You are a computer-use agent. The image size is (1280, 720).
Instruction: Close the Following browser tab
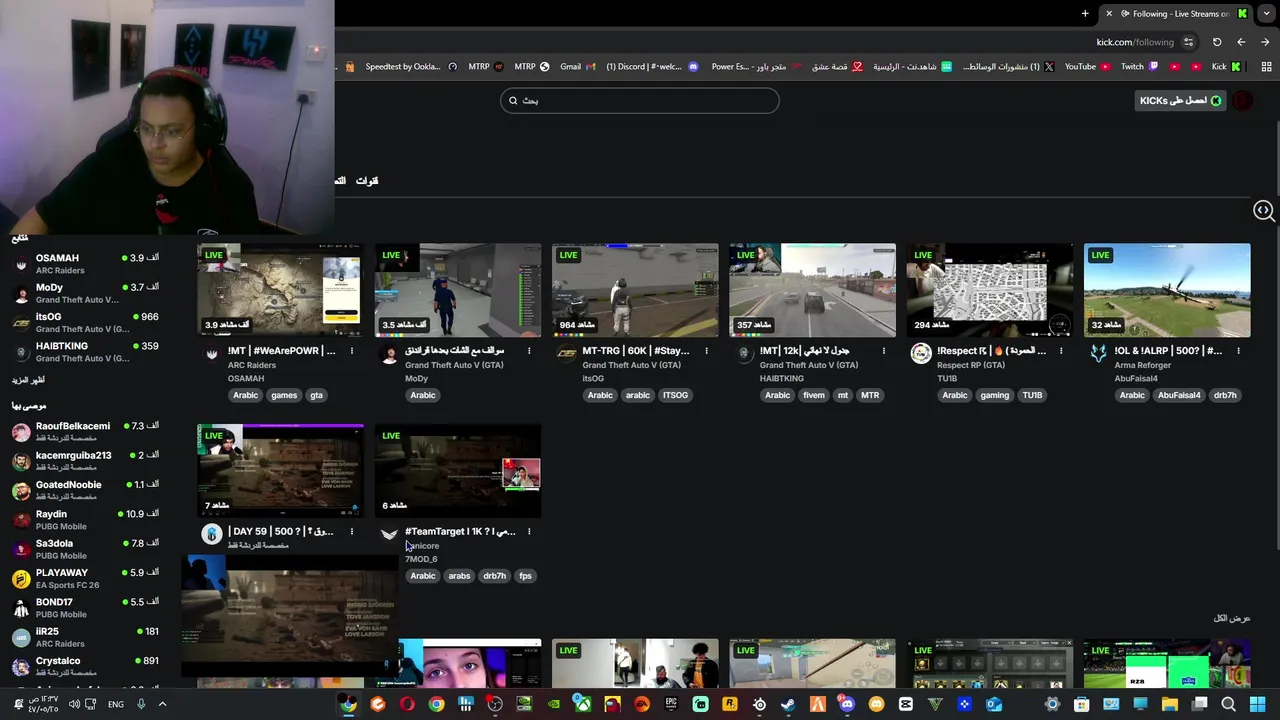1109,13
